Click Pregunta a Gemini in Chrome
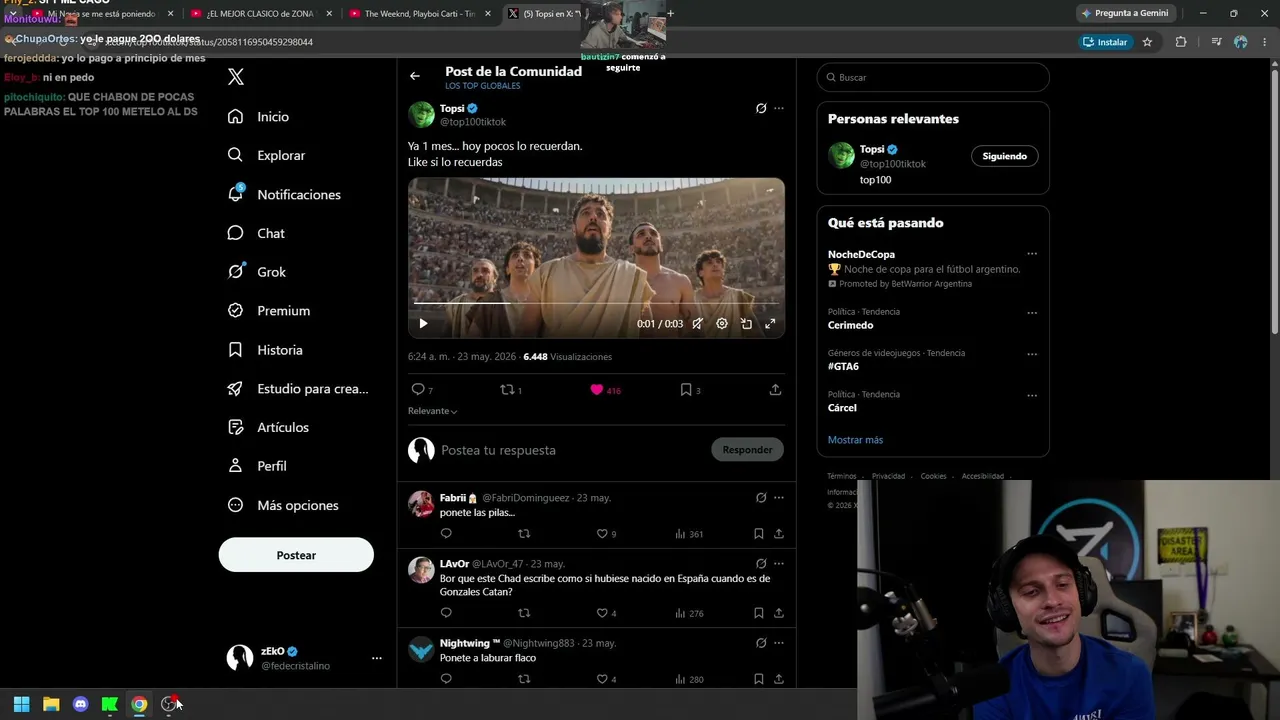This screenshot has width=1280, height=720. [1125, 13]
